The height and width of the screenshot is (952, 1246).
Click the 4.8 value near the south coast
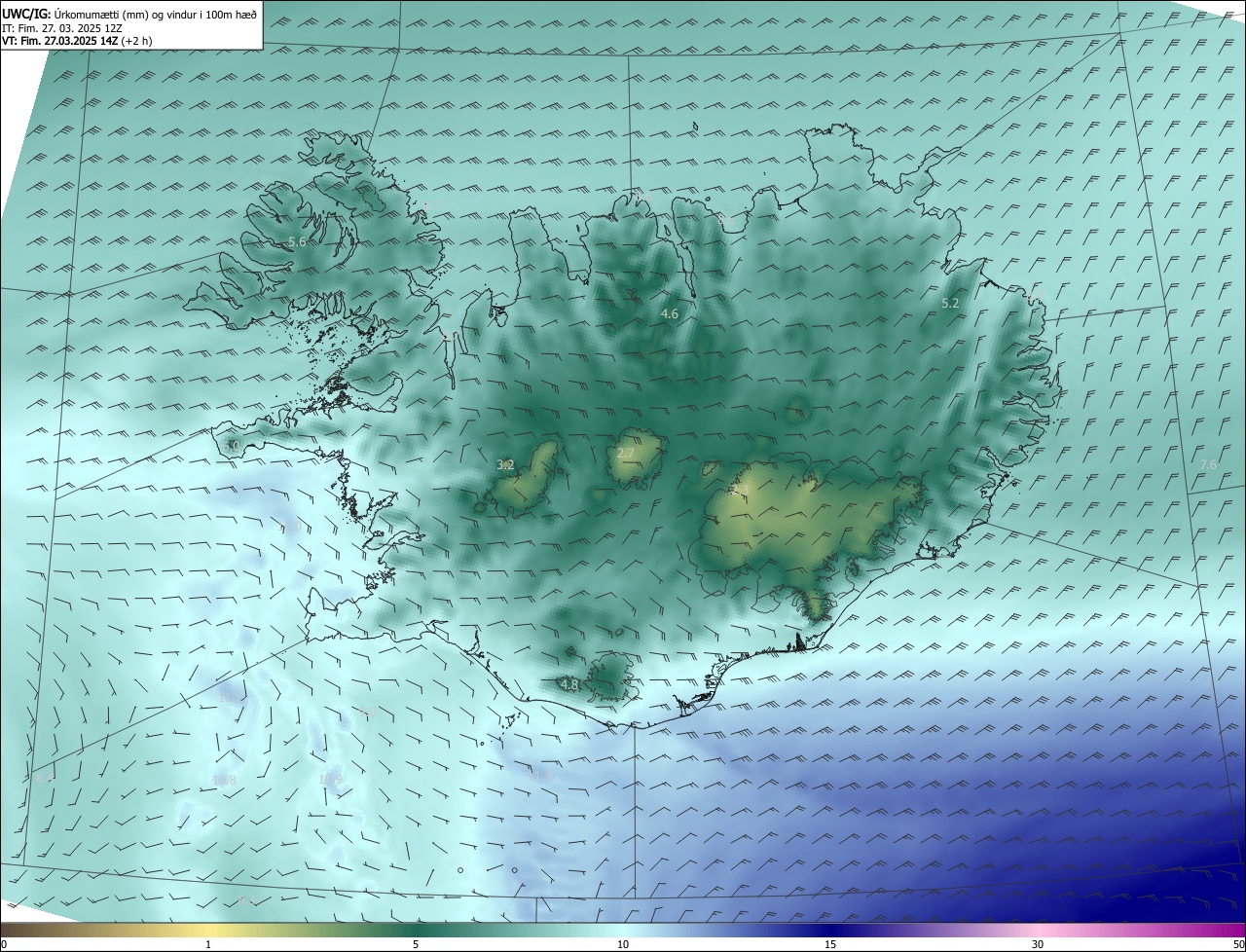[x=569, y=685]
